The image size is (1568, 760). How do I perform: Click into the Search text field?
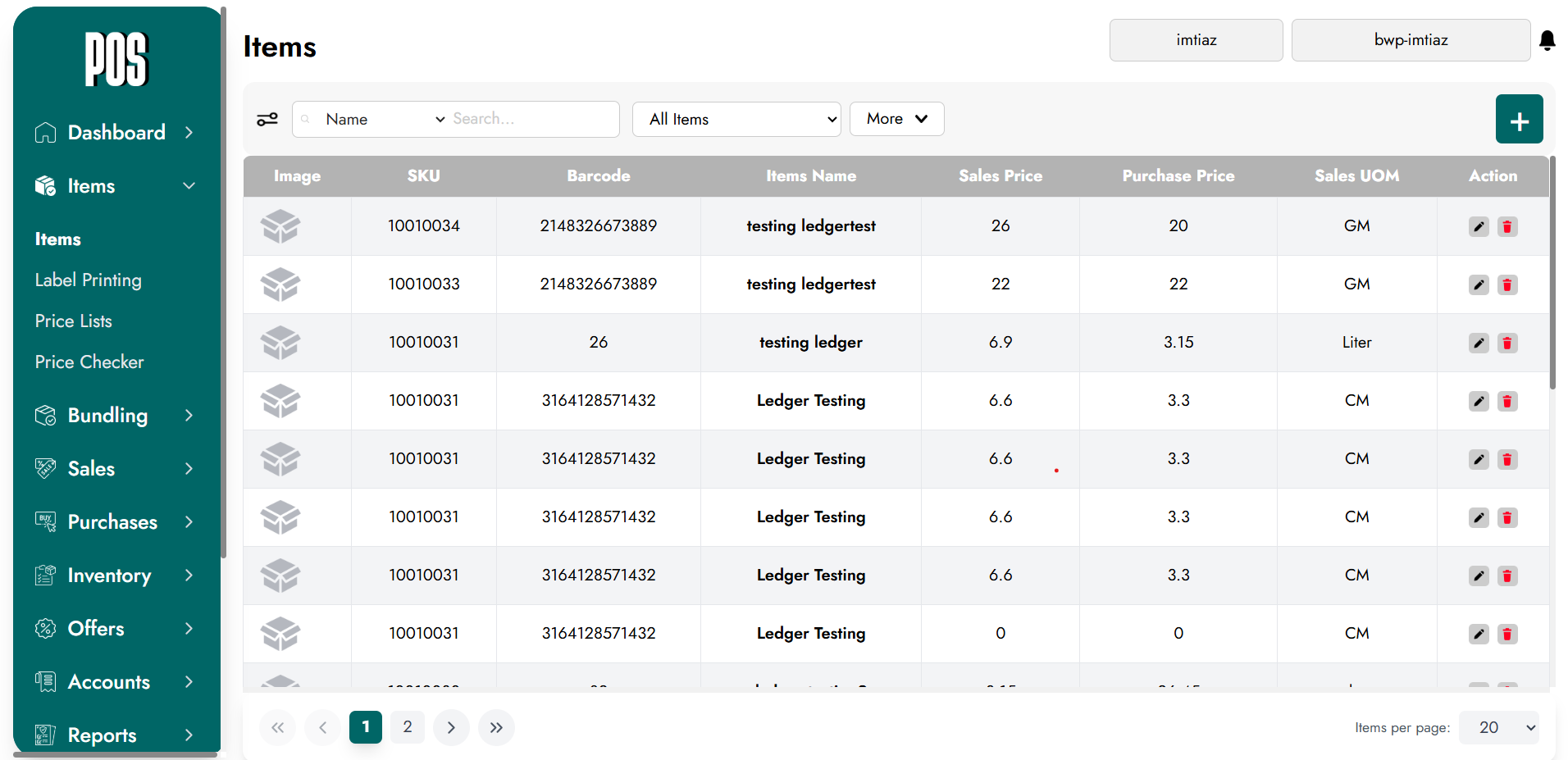click(x=531, y=120)
